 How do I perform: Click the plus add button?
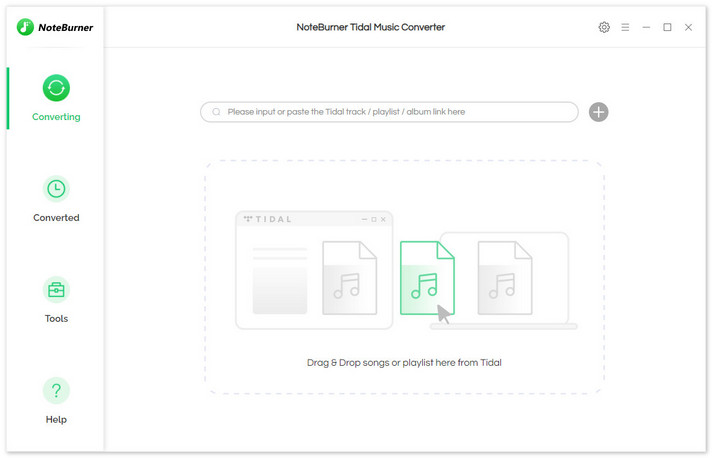tap(598, 112)
